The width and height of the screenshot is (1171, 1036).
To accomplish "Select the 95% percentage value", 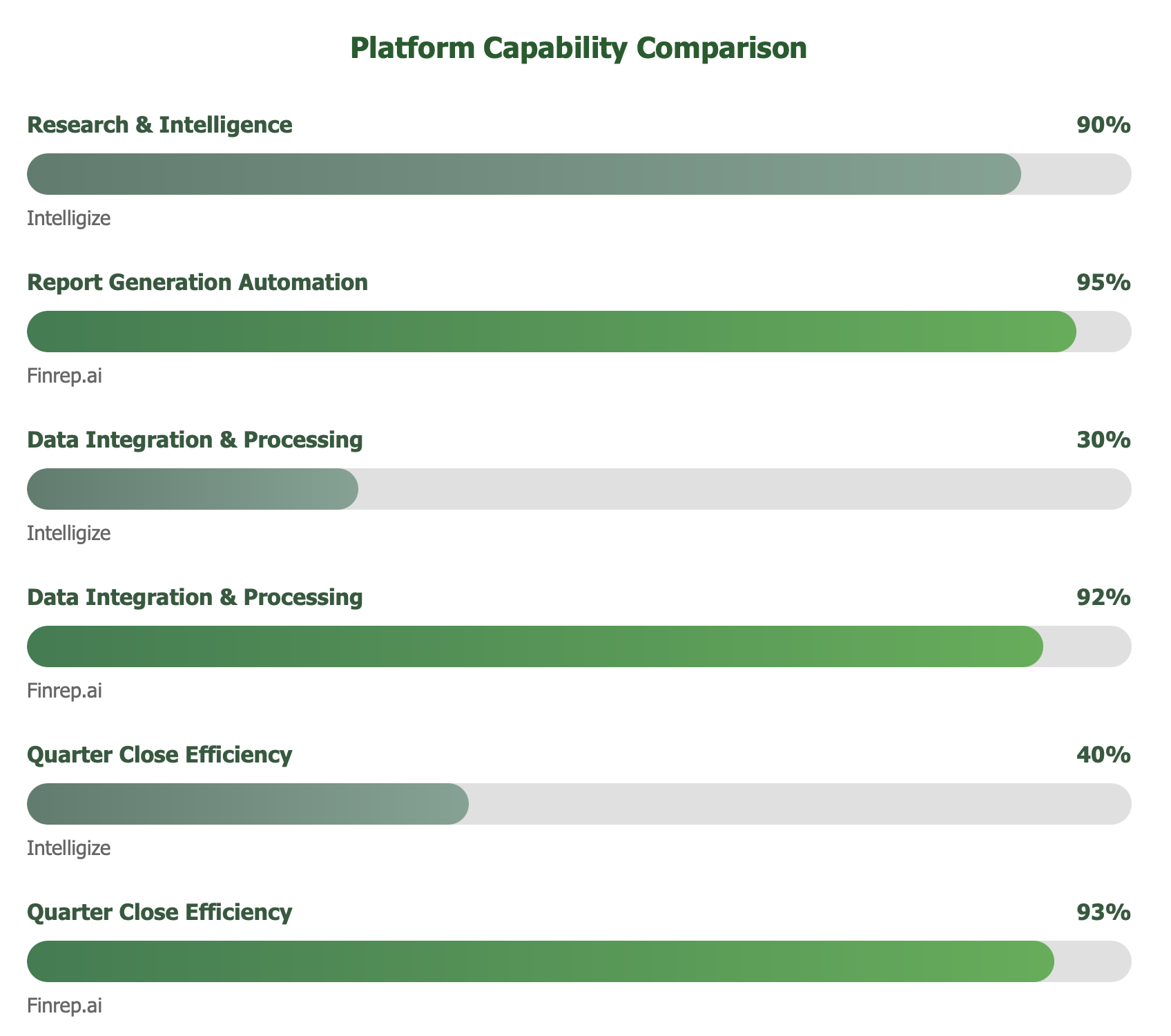I will click(1103, 282).
